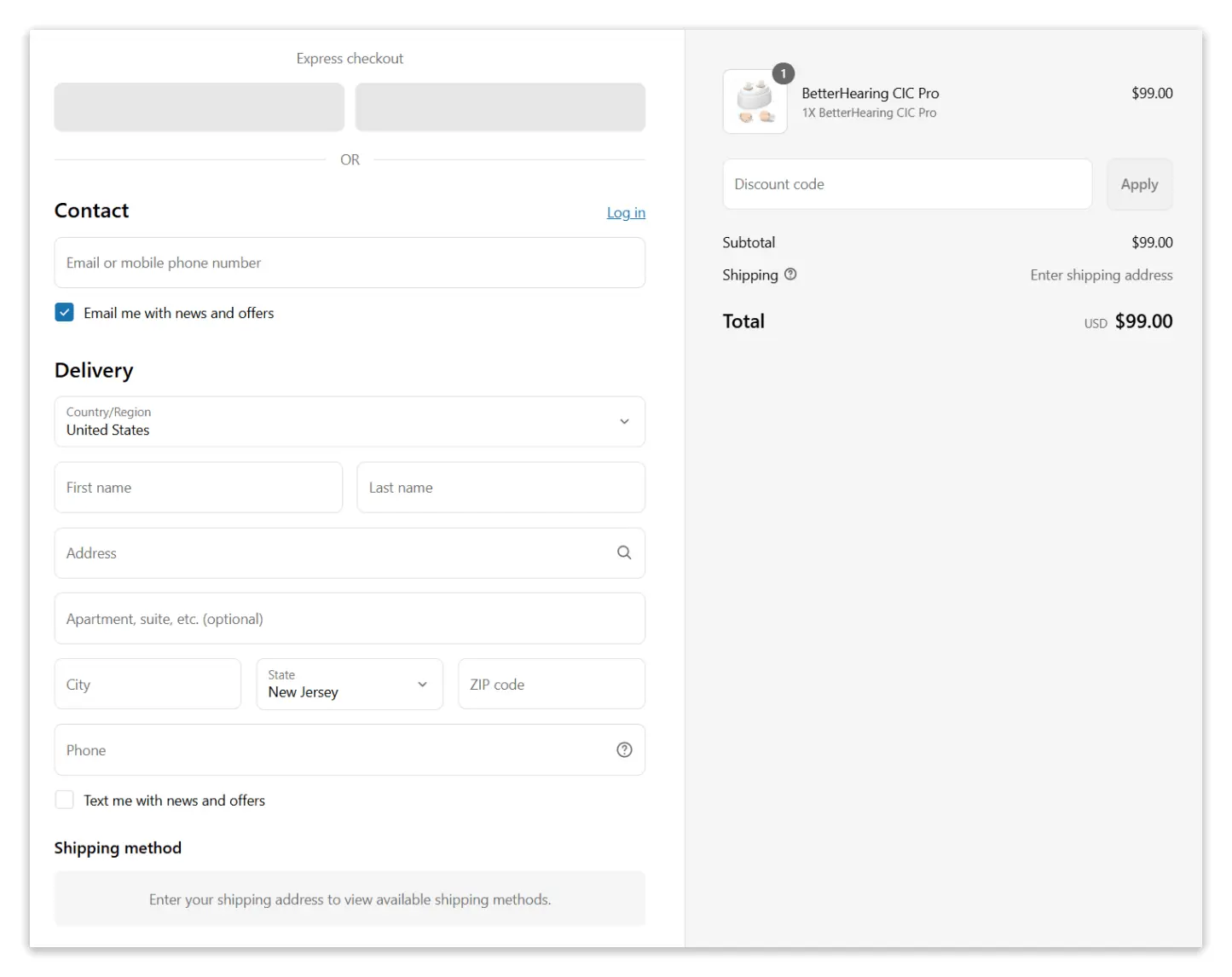Viewport: 1232px width, 977px height.
Task: Enable Text me with news and offers
Action: click(64, 800)
